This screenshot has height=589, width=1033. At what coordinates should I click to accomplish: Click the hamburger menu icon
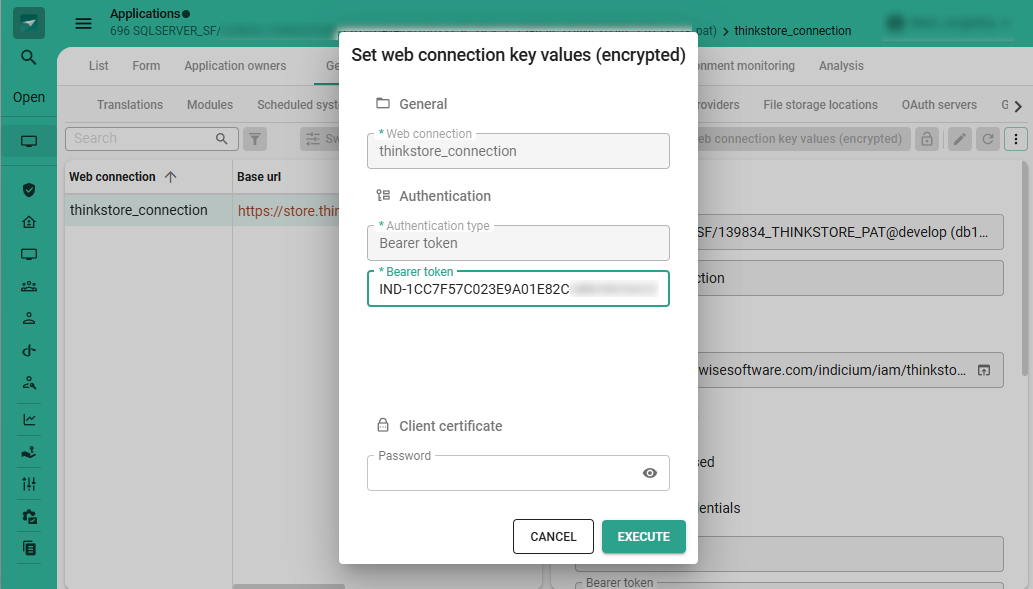(x=84, y=23)
